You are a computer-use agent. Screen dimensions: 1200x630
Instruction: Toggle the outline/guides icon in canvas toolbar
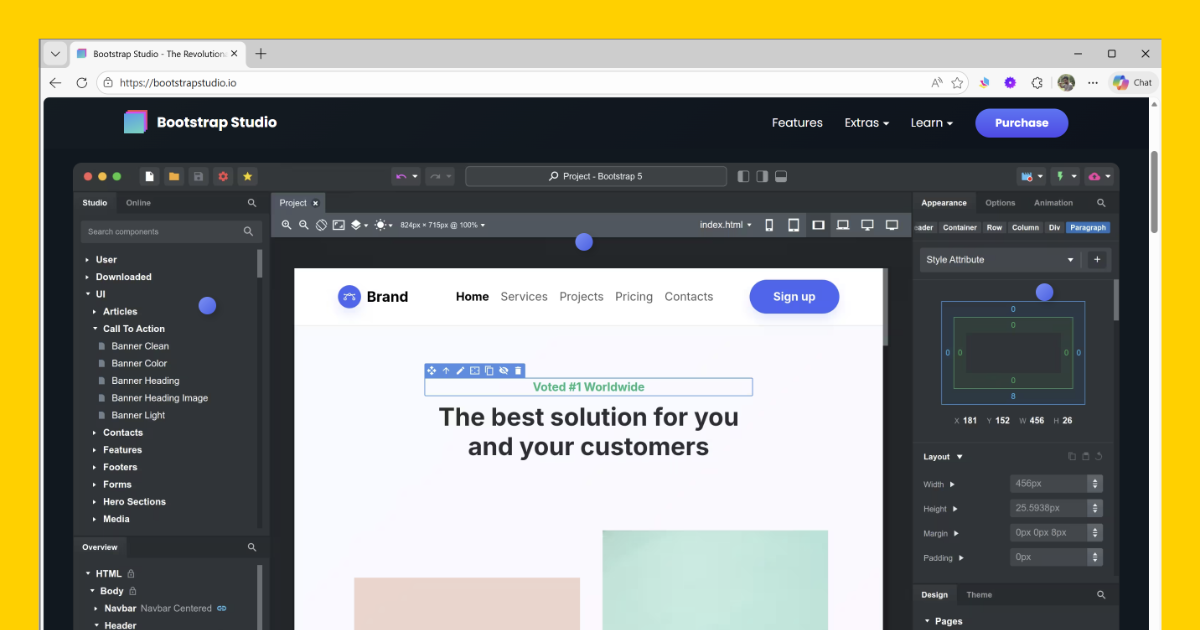[x=322, y=225]
